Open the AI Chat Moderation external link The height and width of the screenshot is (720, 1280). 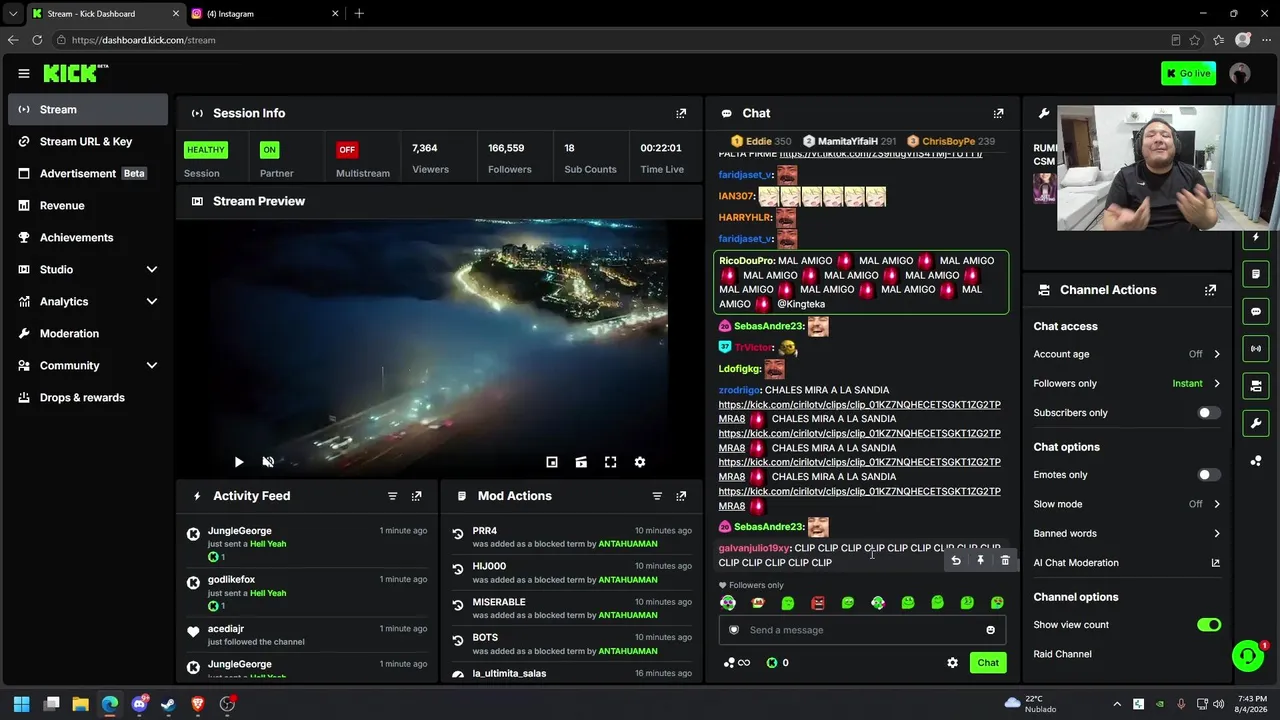1216,563
